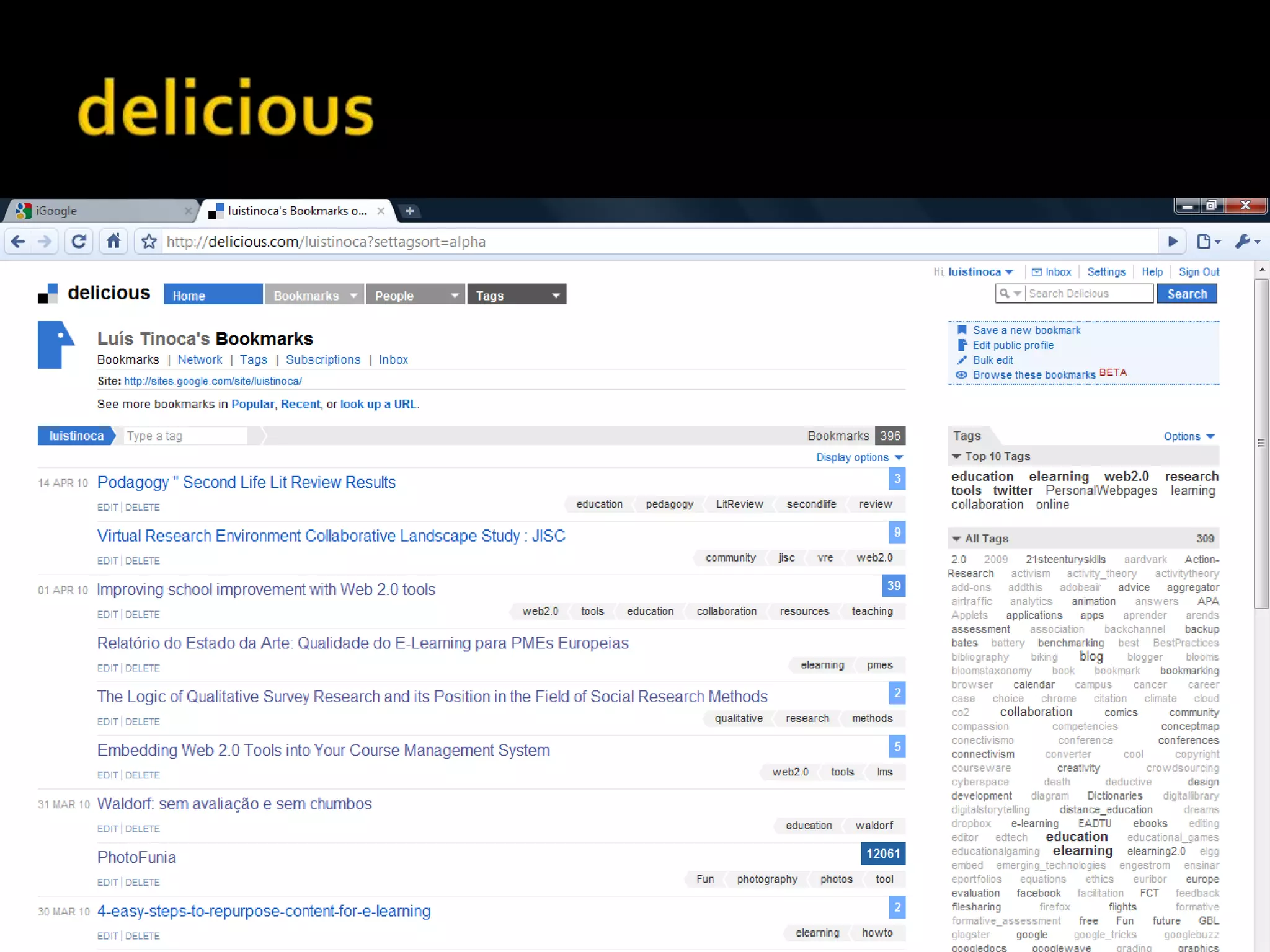
Task: Click the Inbox envelope icon
Action: 1036,272
